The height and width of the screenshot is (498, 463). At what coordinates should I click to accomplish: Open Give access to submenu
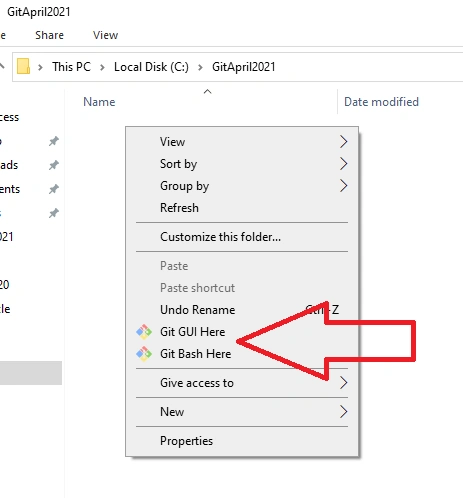[242, 383]
